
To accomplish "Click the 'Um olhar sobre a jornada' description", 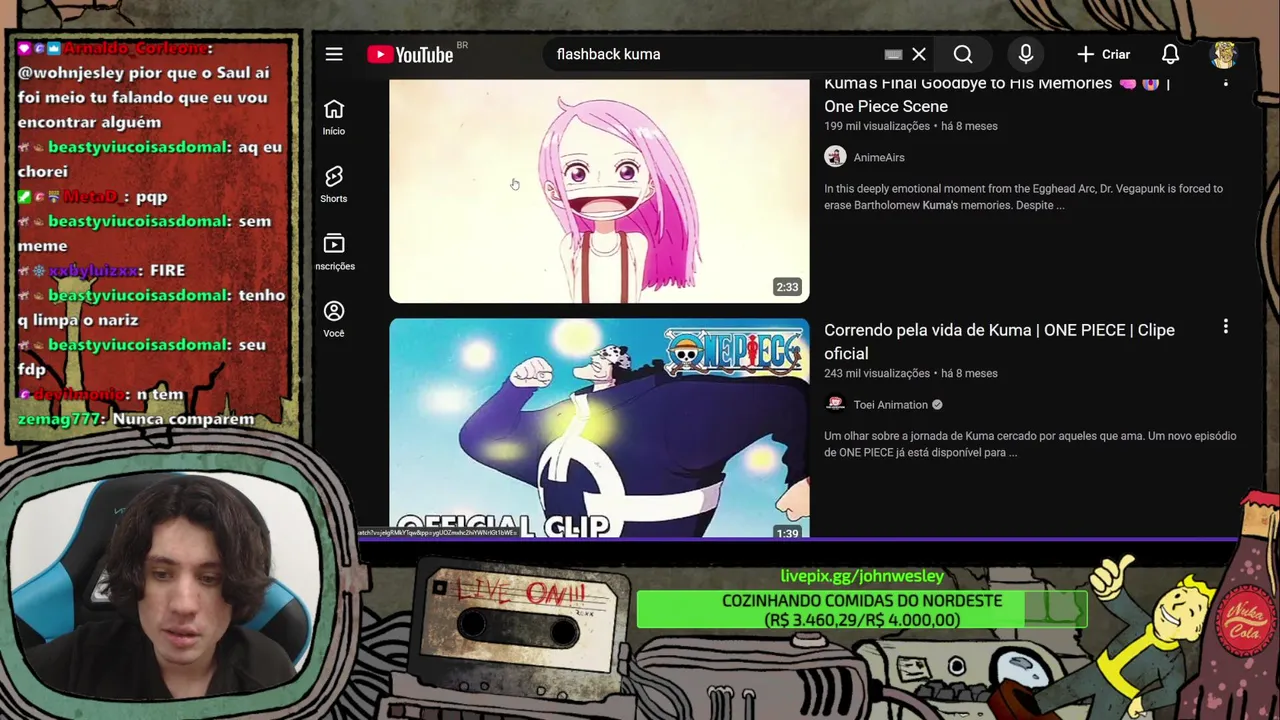I will point(1030,444).
